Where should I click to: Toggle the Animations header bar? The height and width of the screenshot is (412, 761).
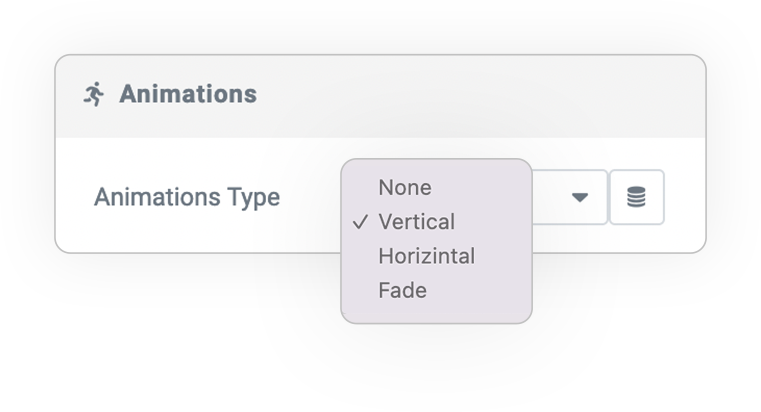point(380,97)
